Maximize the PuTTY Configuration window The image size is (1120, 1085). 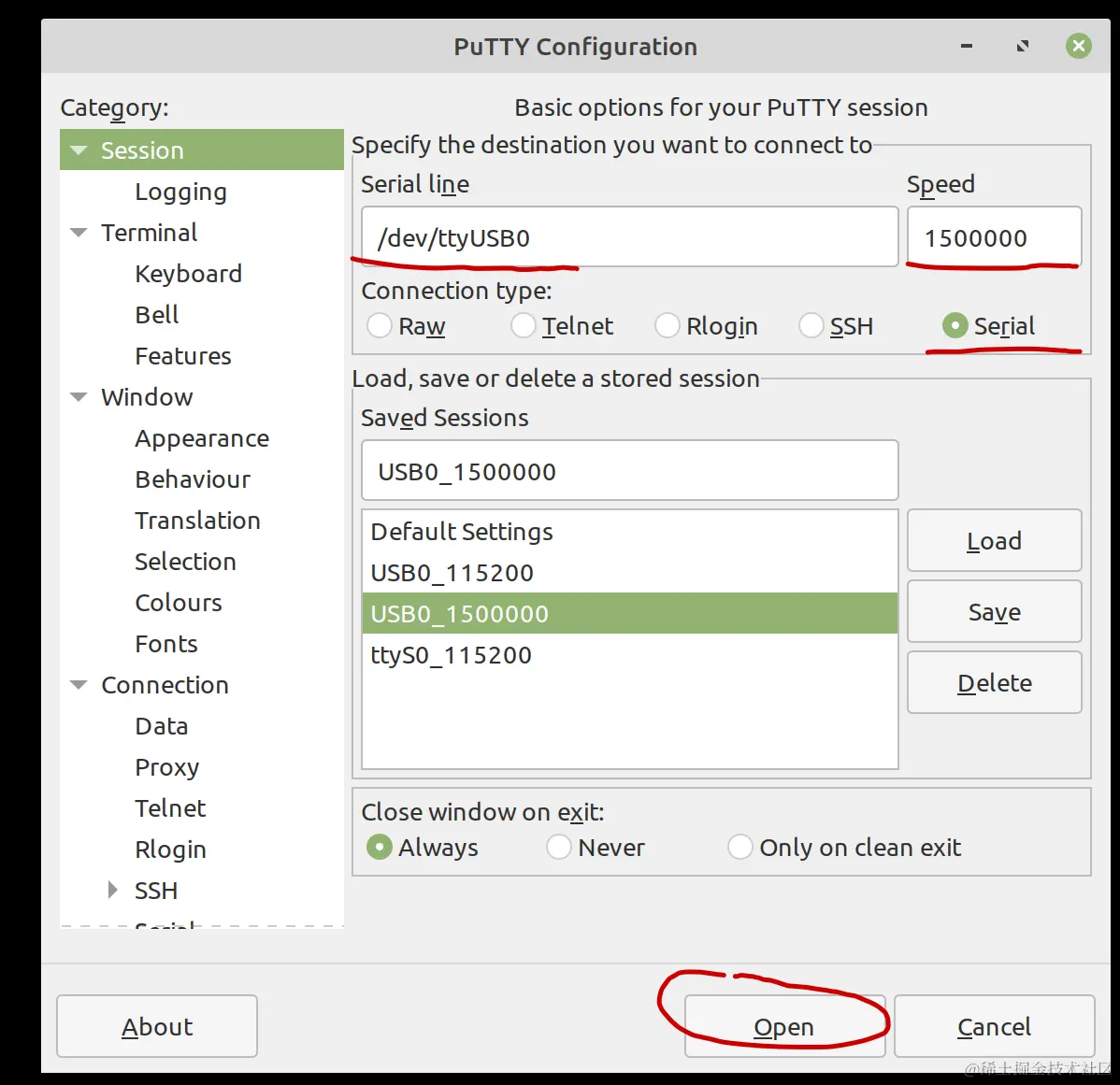(x=1022, y=47)
